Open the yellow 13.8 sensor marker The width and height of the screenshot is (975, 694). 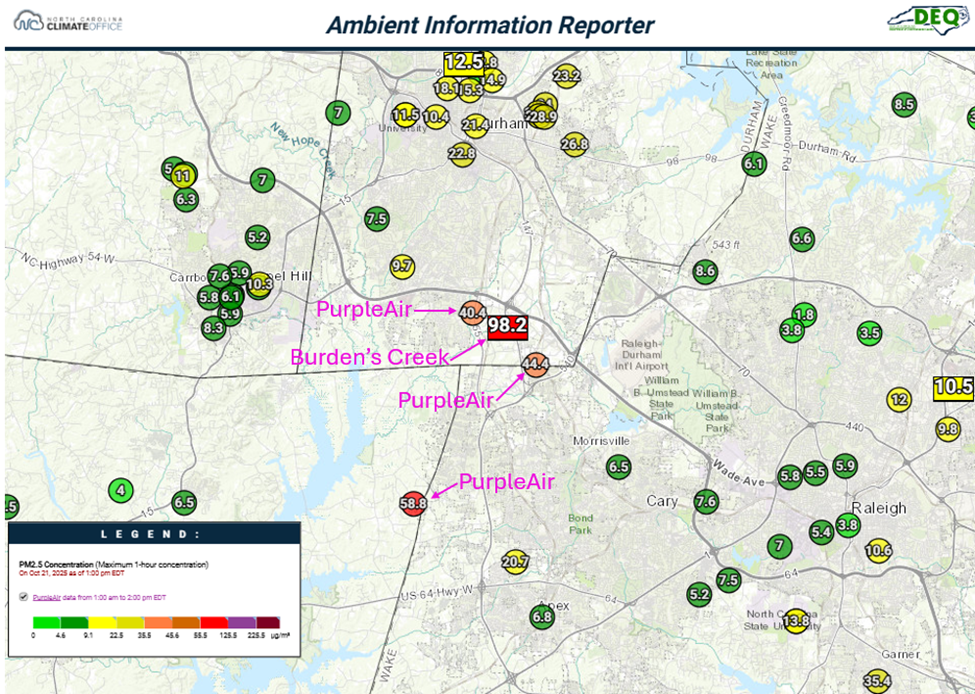pos(796,621)
